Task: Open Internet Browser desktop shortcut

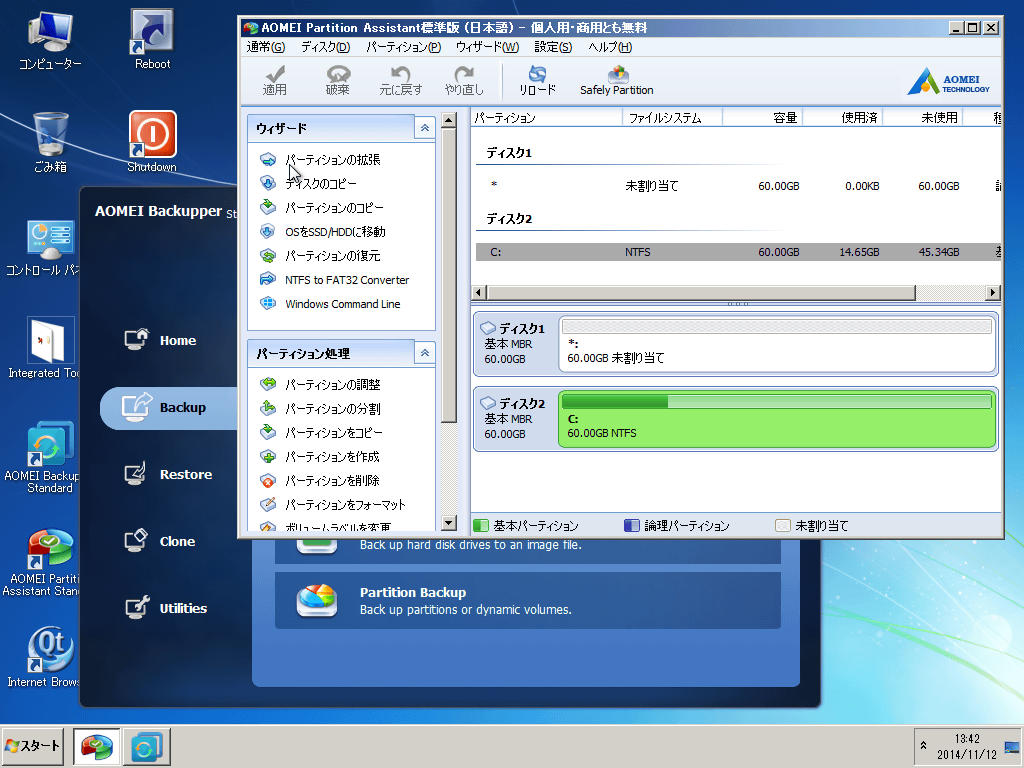Action: [43, 656]
